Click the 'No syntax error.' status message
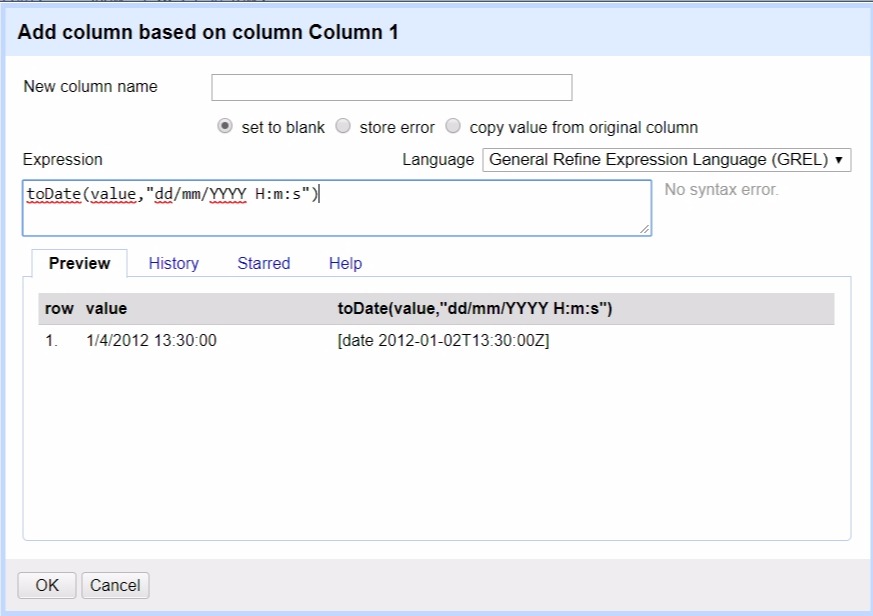 722,190
